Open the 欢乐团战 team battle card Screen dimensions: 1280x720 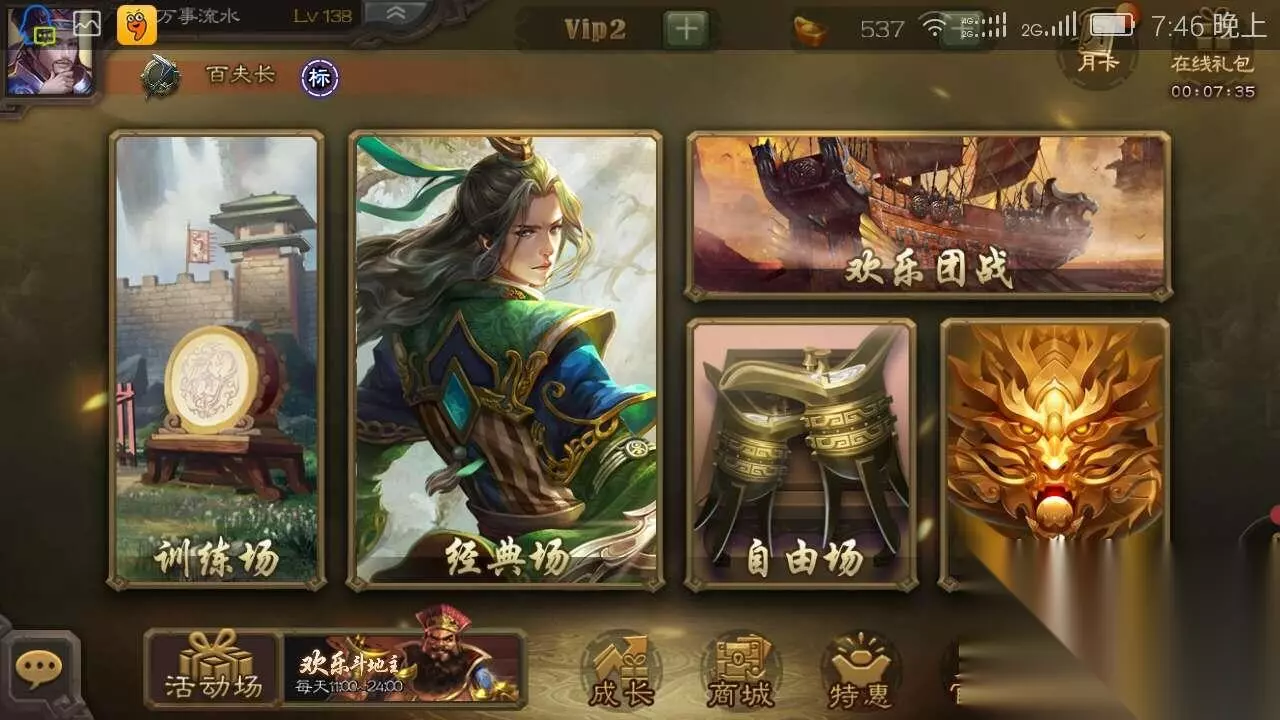929,215
